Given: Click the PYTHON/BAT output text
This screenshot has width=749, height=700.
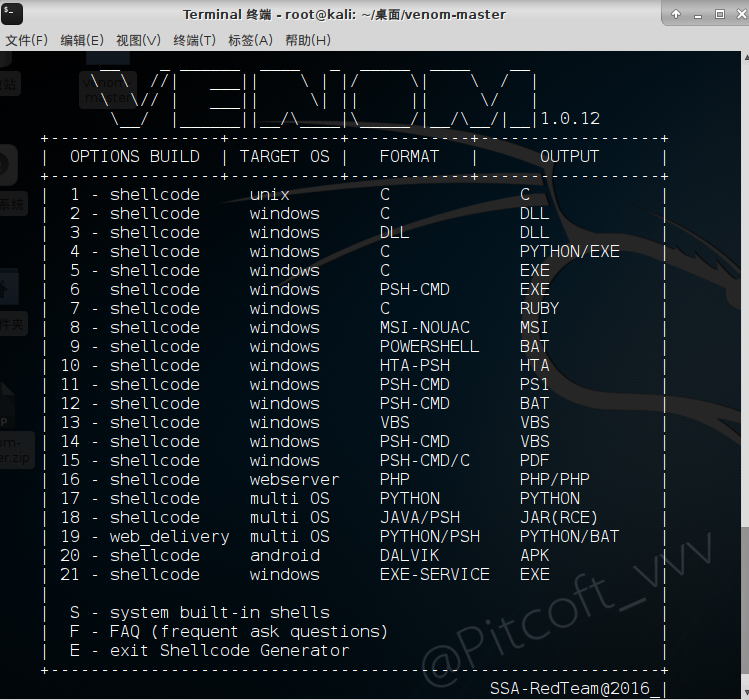Looking at the screenshot, I should [569, 537].
